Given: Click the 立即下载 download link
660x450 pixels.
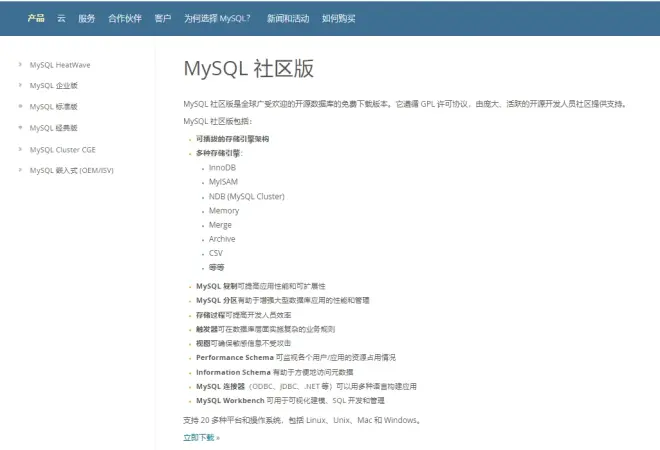Looking at the screenshot, I should [201, 437].
